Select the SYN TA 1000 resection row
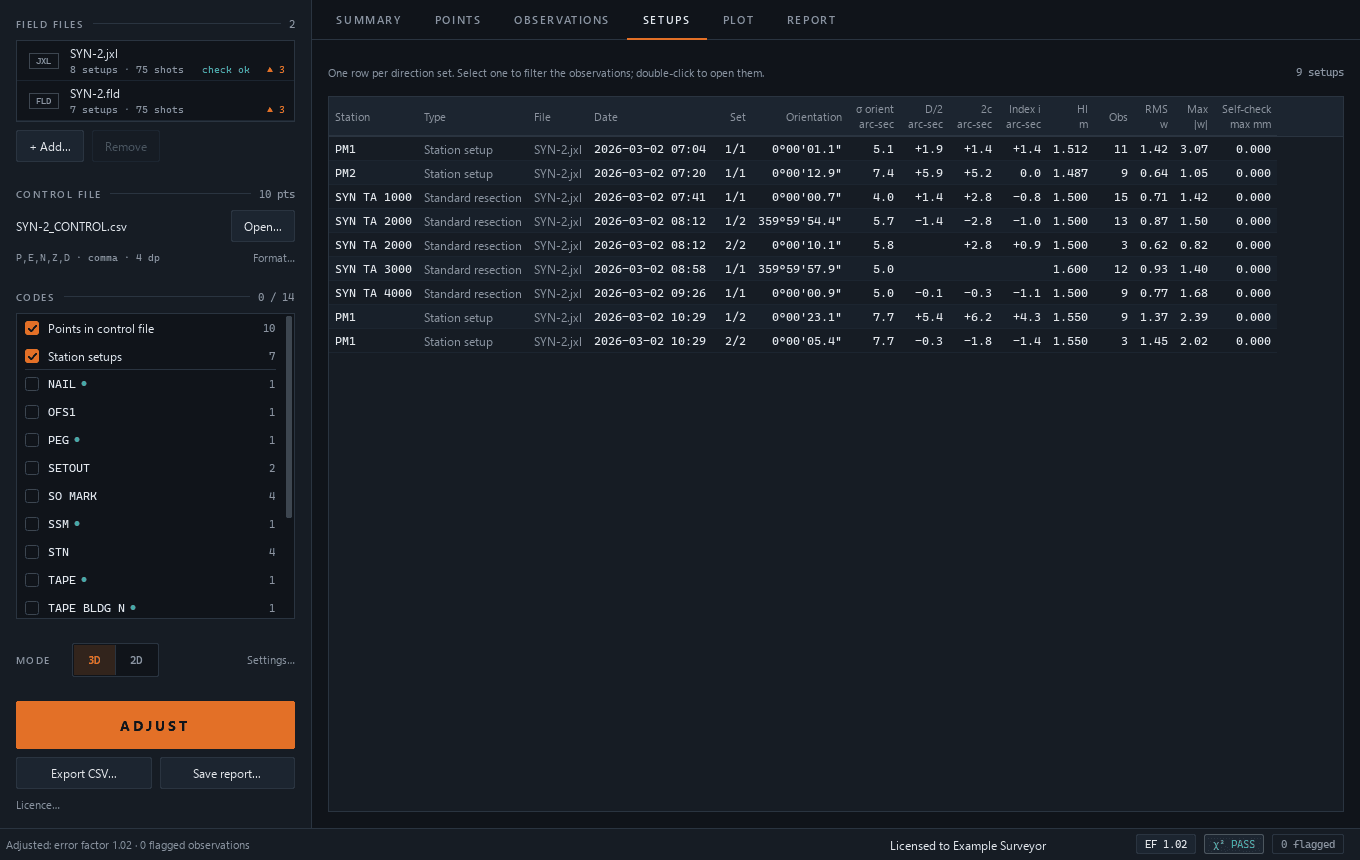Screen dimensions: 1360x860 pos(802,197)
